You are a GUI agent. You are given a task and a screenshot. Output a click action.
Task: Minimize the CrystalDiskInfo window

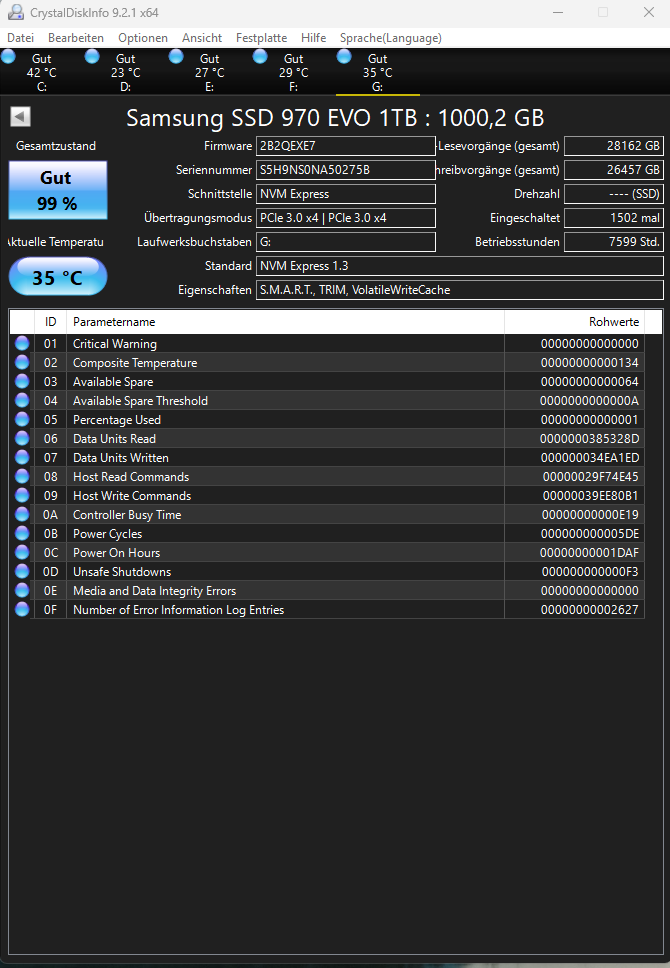(x=558, y=12)
